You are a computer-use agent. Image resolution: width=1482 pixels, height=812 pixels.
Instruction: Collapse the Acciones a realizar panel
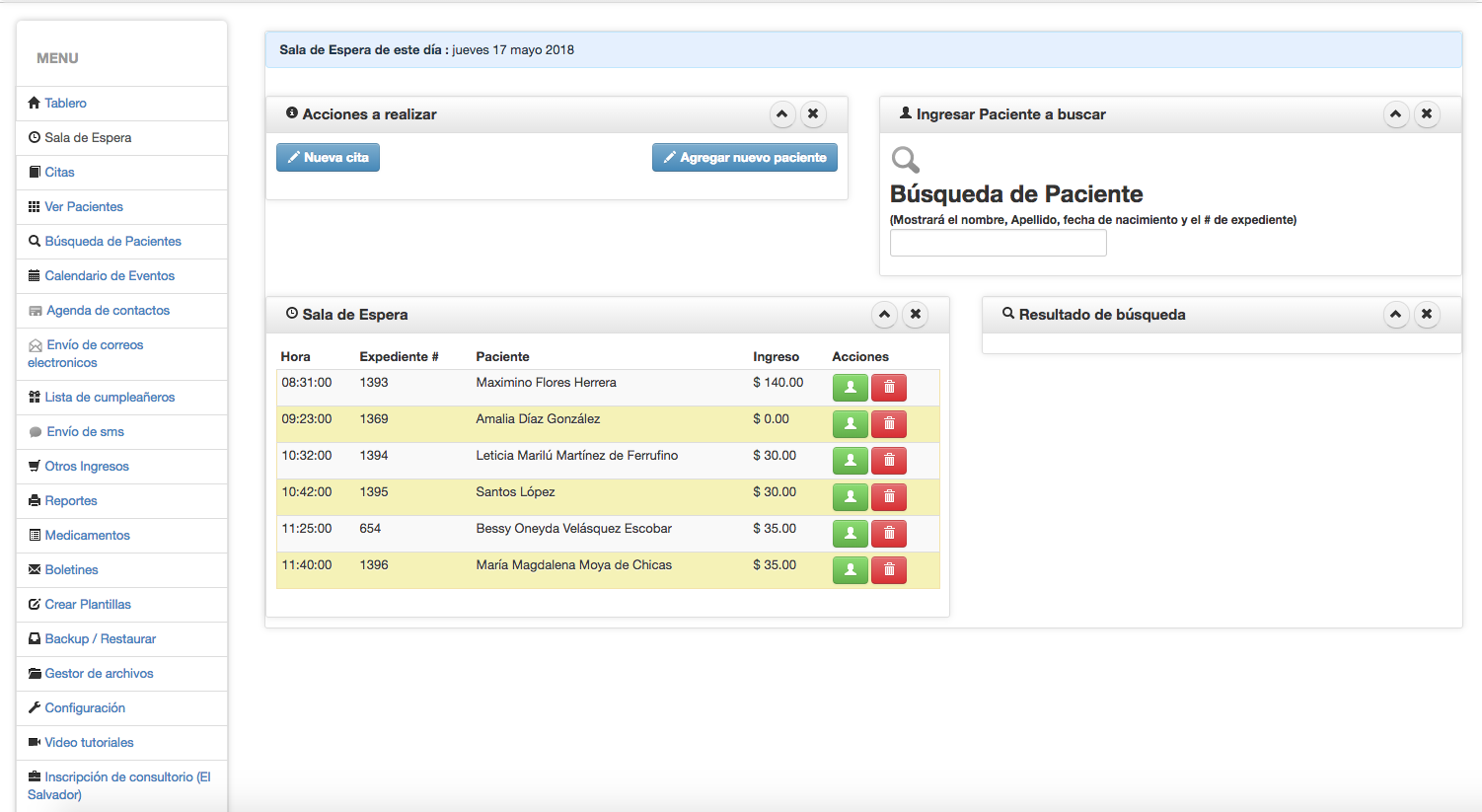781,114
